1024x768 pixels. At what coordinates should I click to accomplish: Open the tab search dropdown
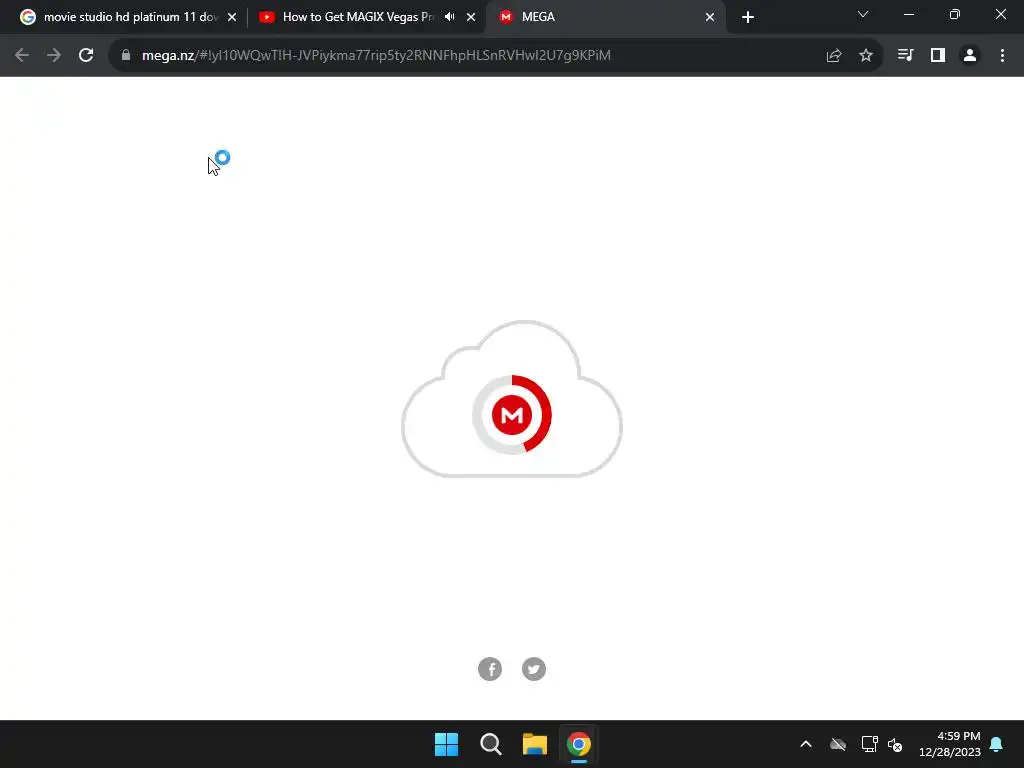pyautogui.click(x=863, y=14)
